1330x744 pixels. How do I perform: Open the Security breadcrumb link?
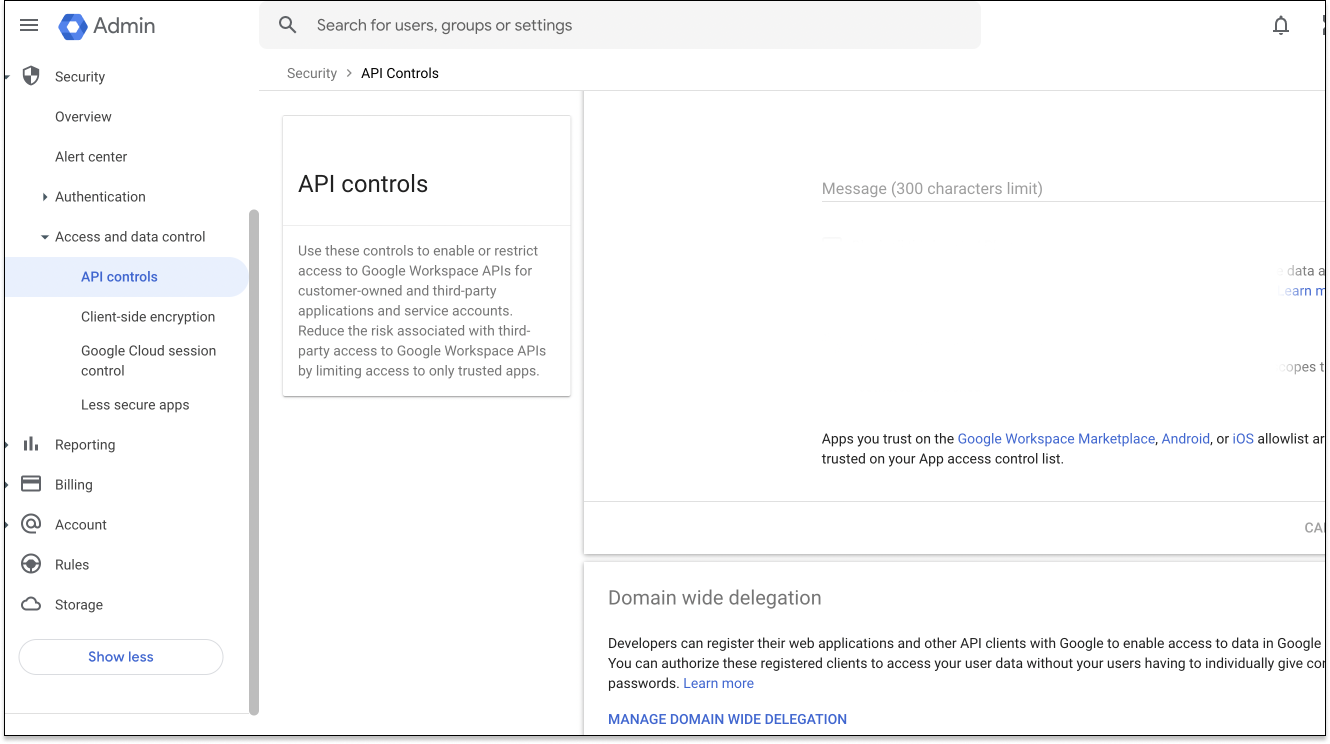pyautogui.click(x=311, y=72)
